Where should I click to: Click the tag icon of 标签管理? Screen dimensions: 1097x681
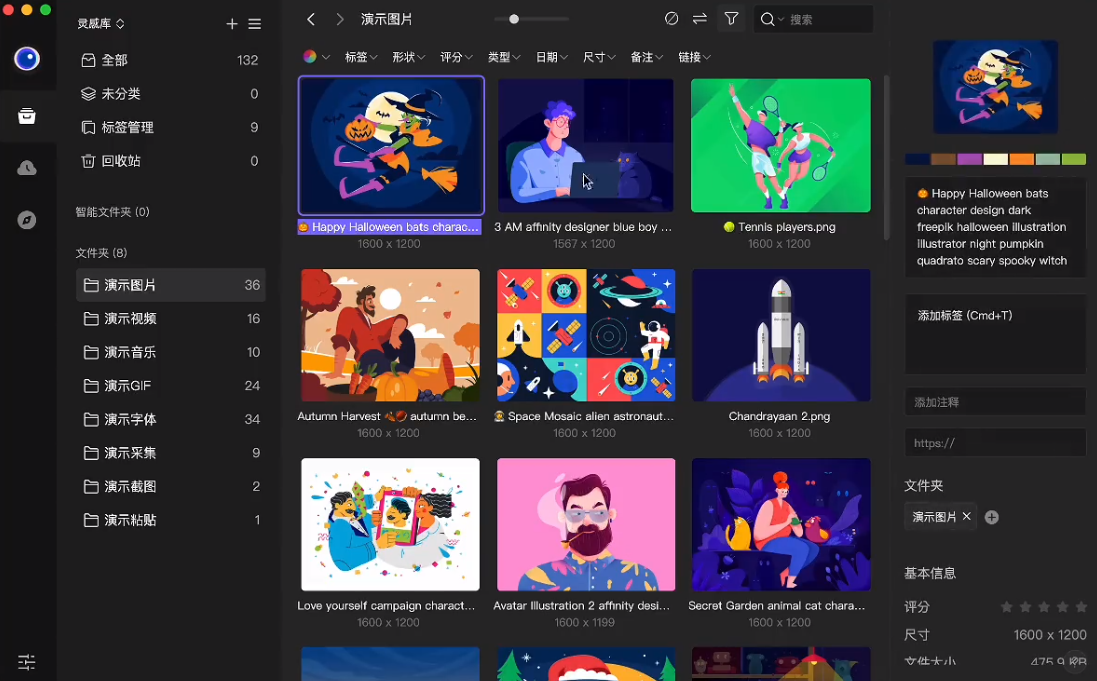tap(88, 127)
